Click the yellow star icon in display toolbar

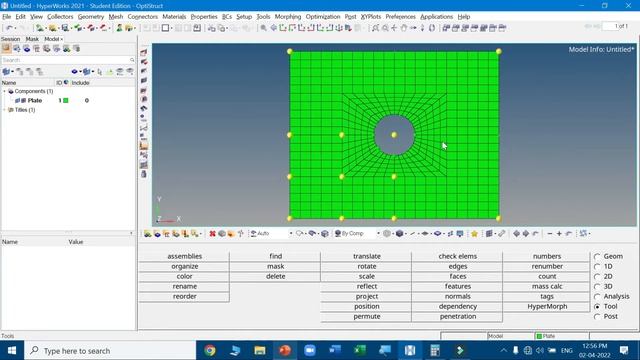pyautogui.click(x=474, y=233)
